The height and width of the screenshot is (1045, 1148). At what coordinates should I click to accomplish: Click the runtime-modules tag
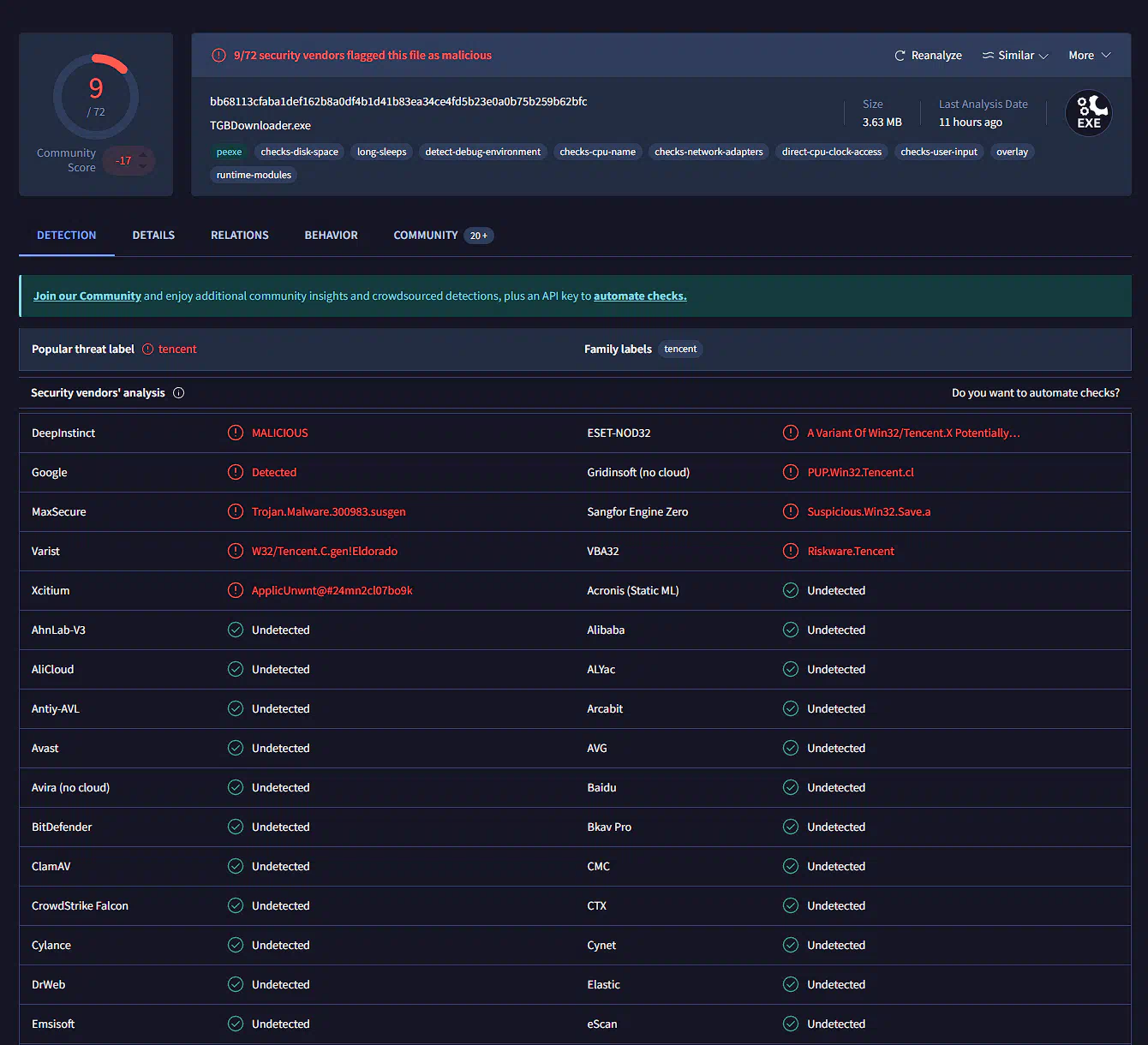pos(254,176)
